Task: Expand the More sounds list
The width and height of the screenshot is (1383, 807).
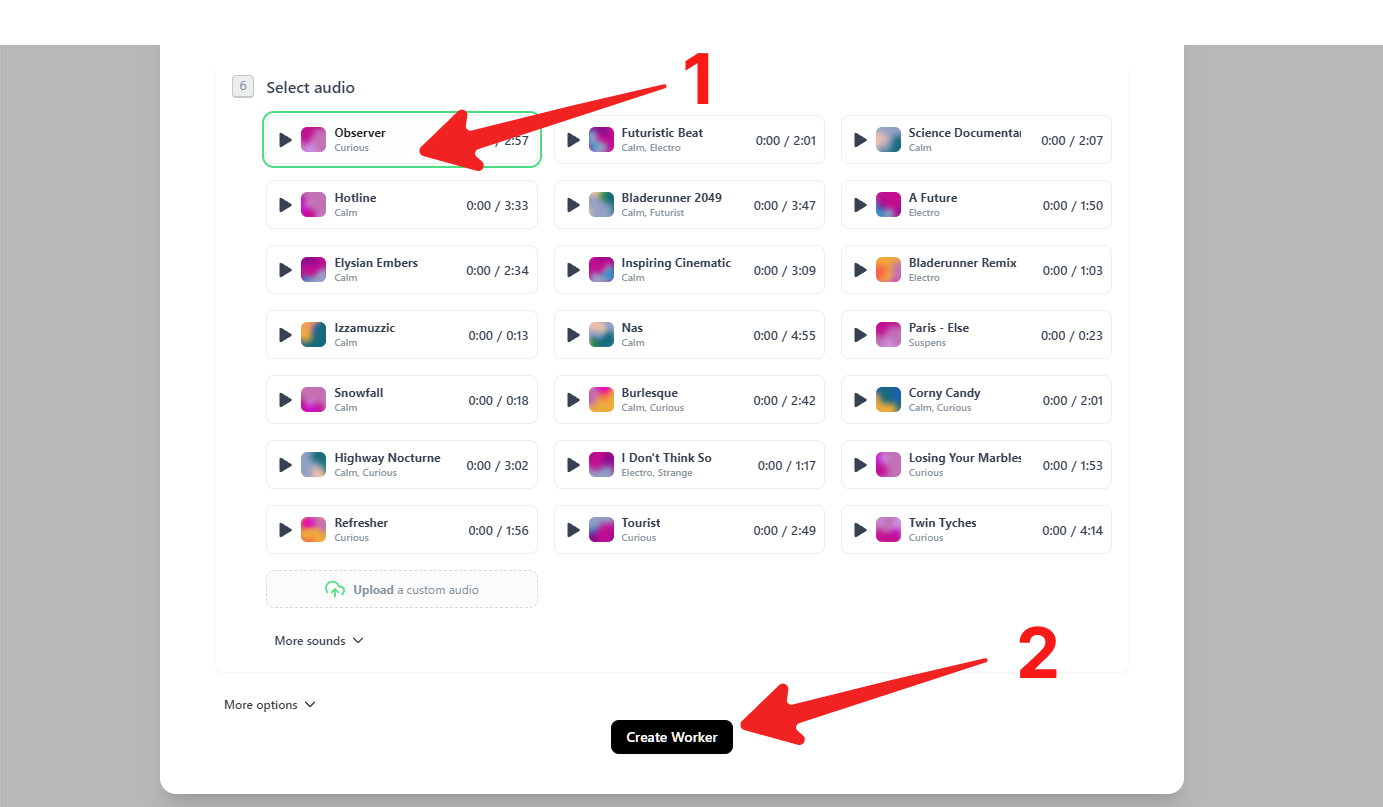Action: 318,641
